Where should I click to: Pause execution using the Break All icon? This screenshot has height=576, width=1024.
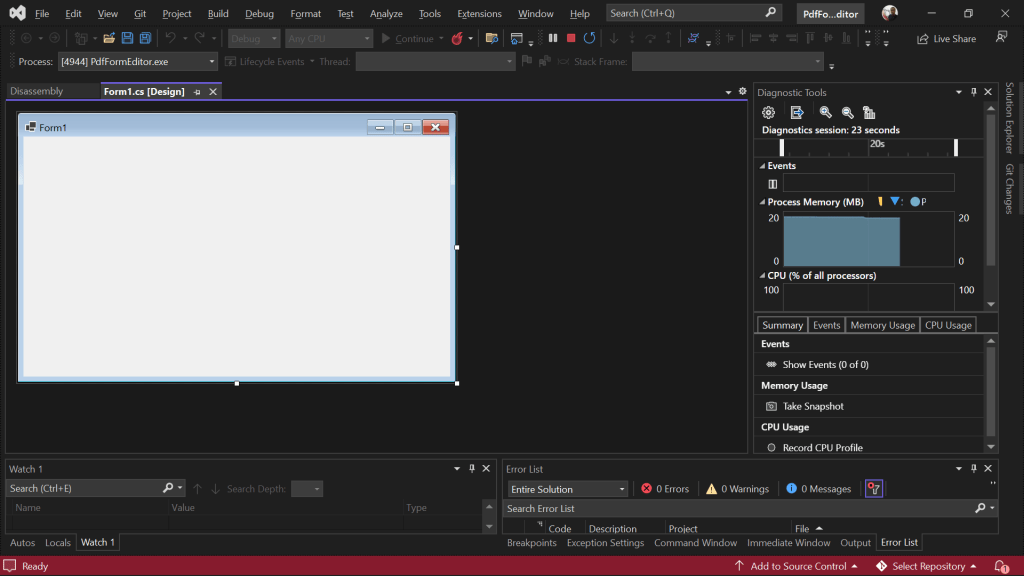pos(553,39)
